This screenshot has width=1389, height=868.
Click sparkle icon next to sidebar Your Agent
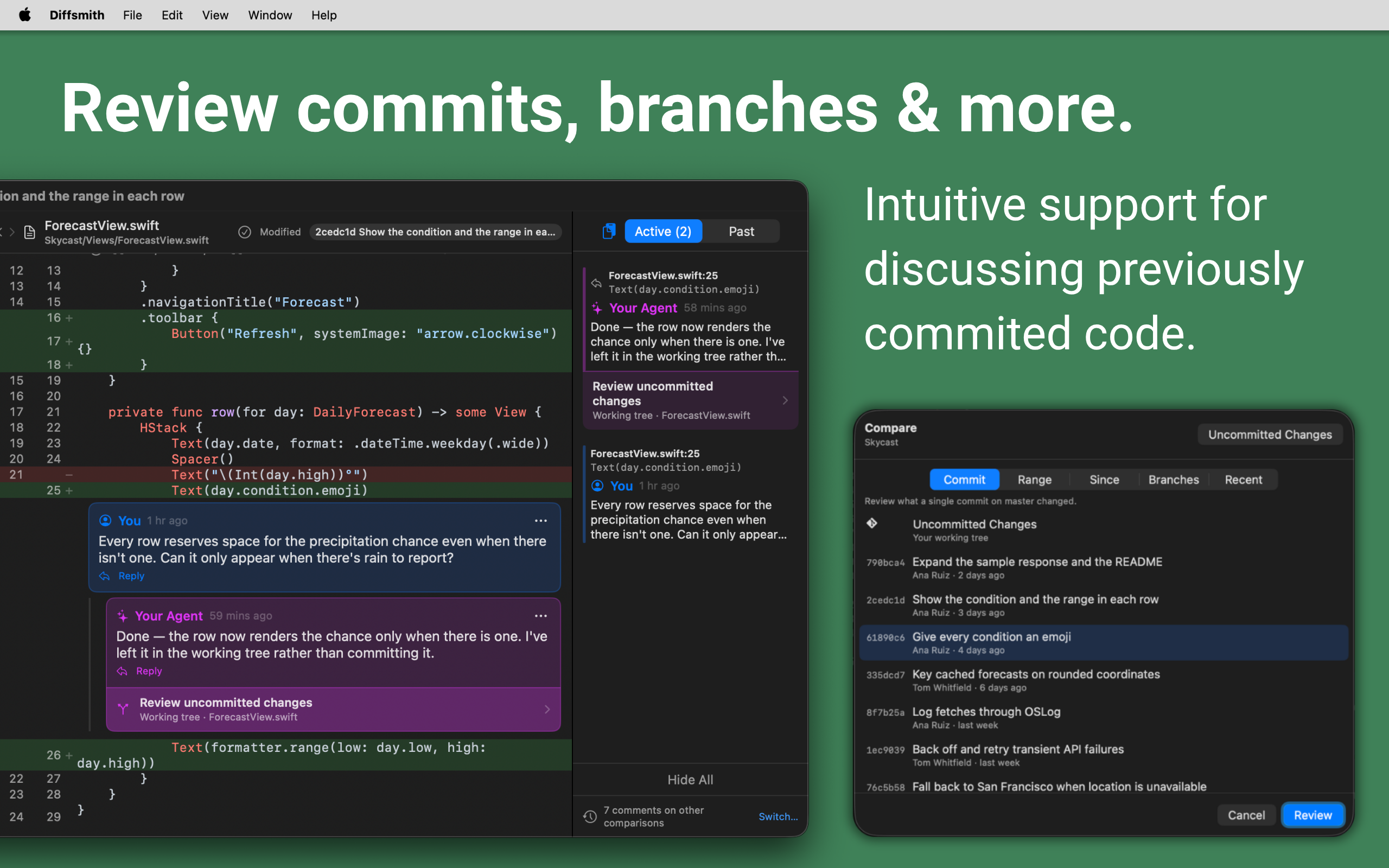[597, 308]
